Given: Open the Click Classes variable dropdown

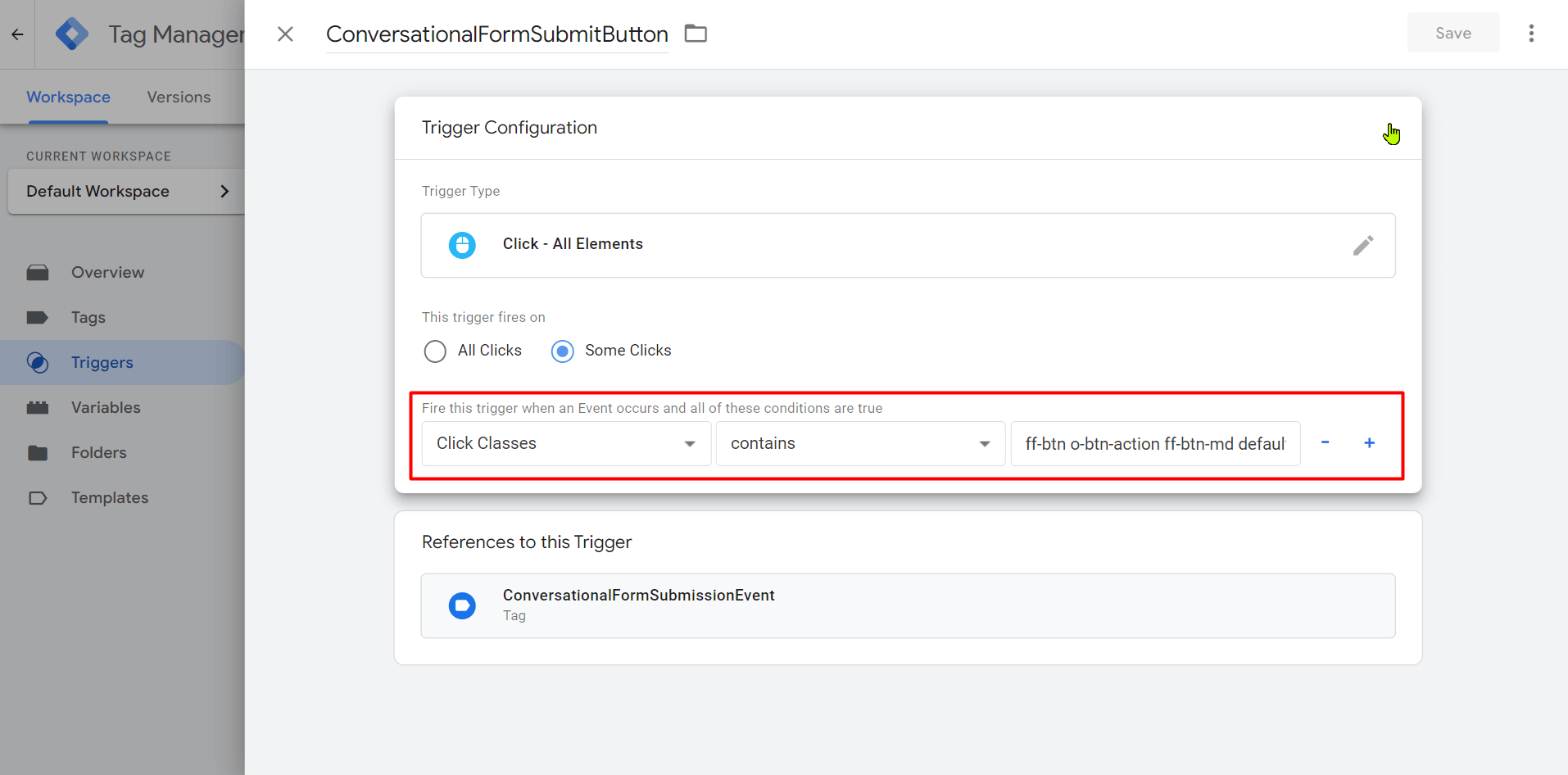Looking at the screenshot, I should tap(566, 443).
